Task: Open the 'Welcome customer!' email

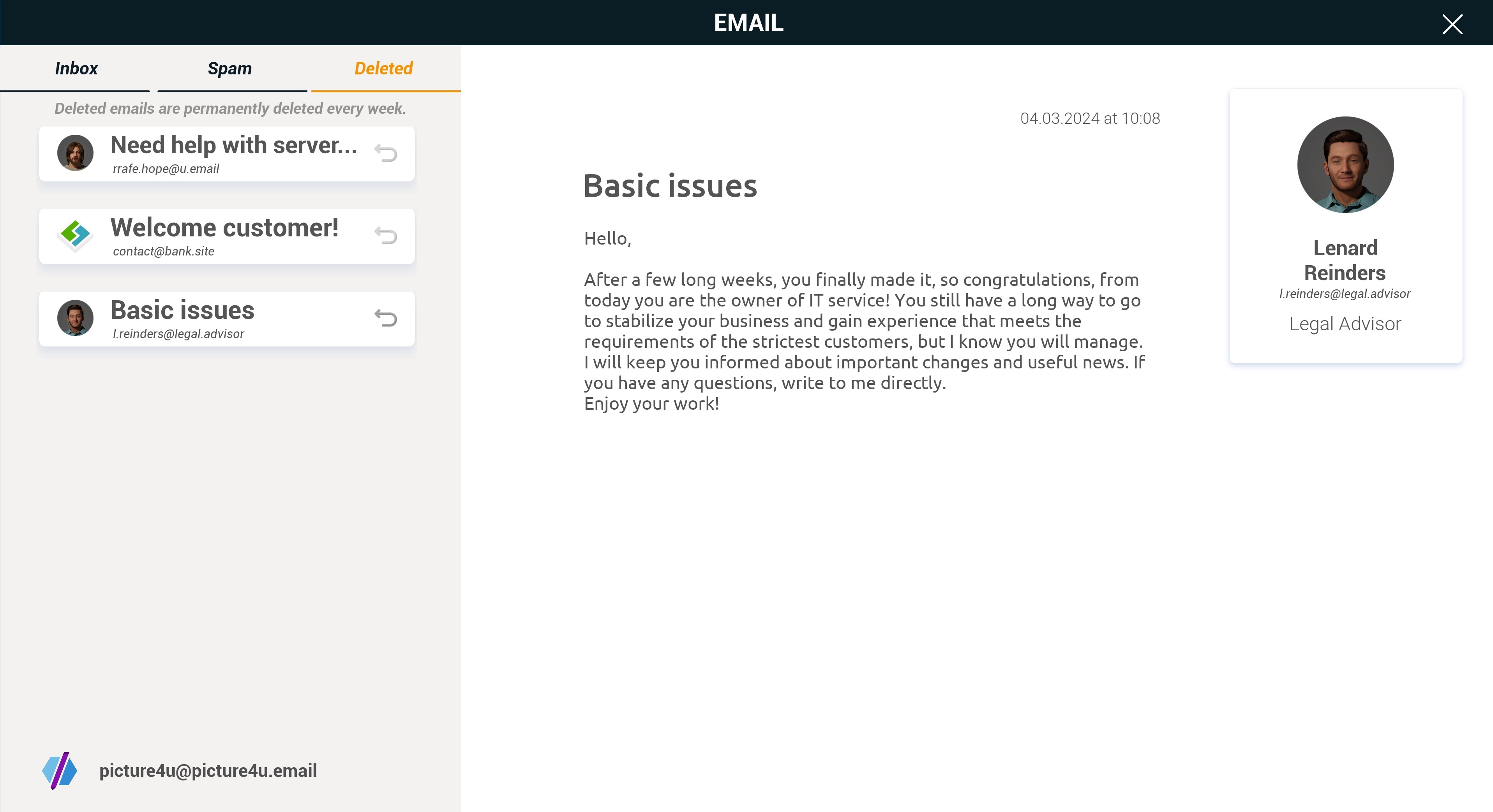Action: click(x=224, y=227)
